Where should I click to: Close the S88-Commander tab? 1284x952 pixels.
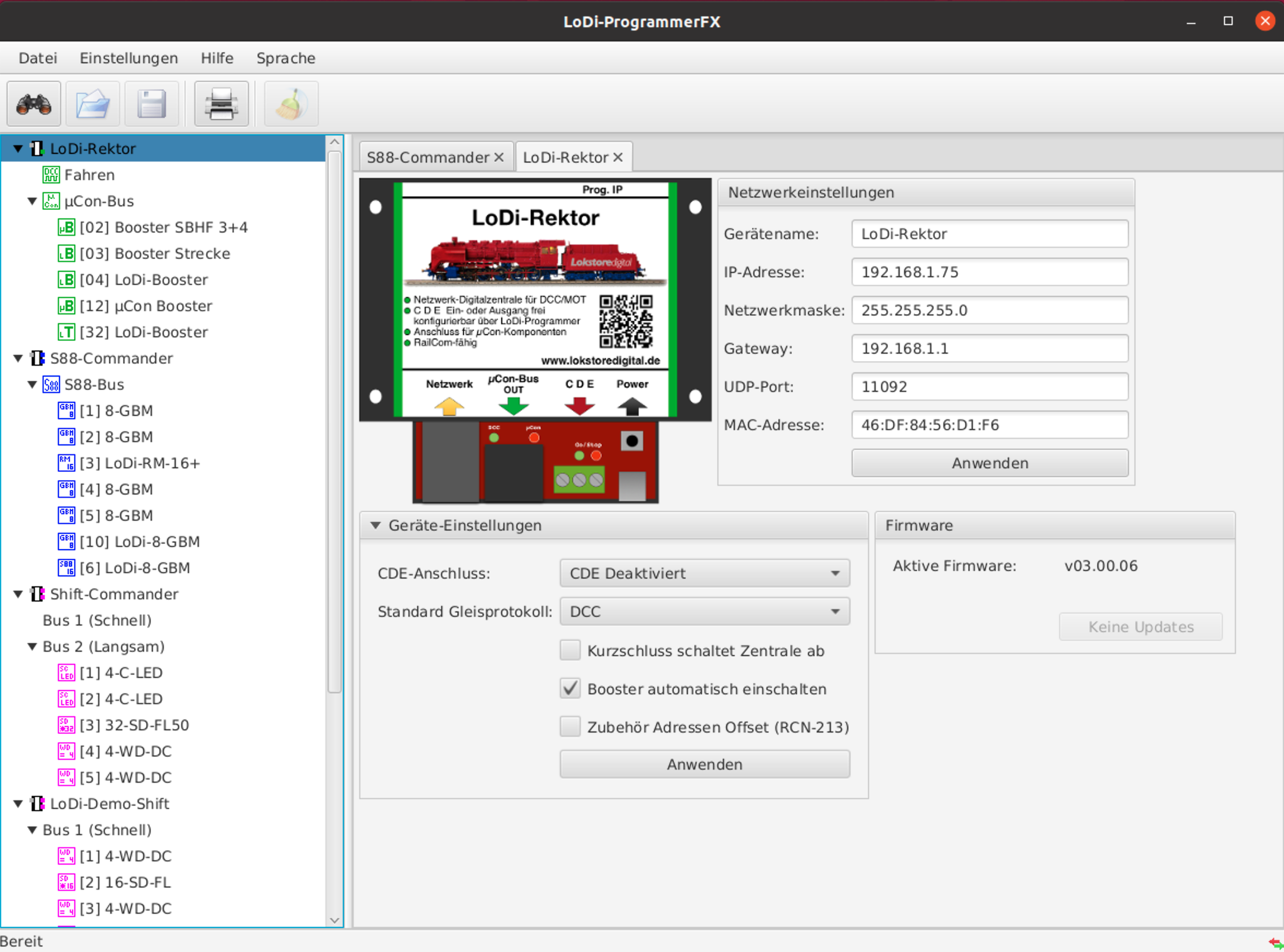(499, 157)
